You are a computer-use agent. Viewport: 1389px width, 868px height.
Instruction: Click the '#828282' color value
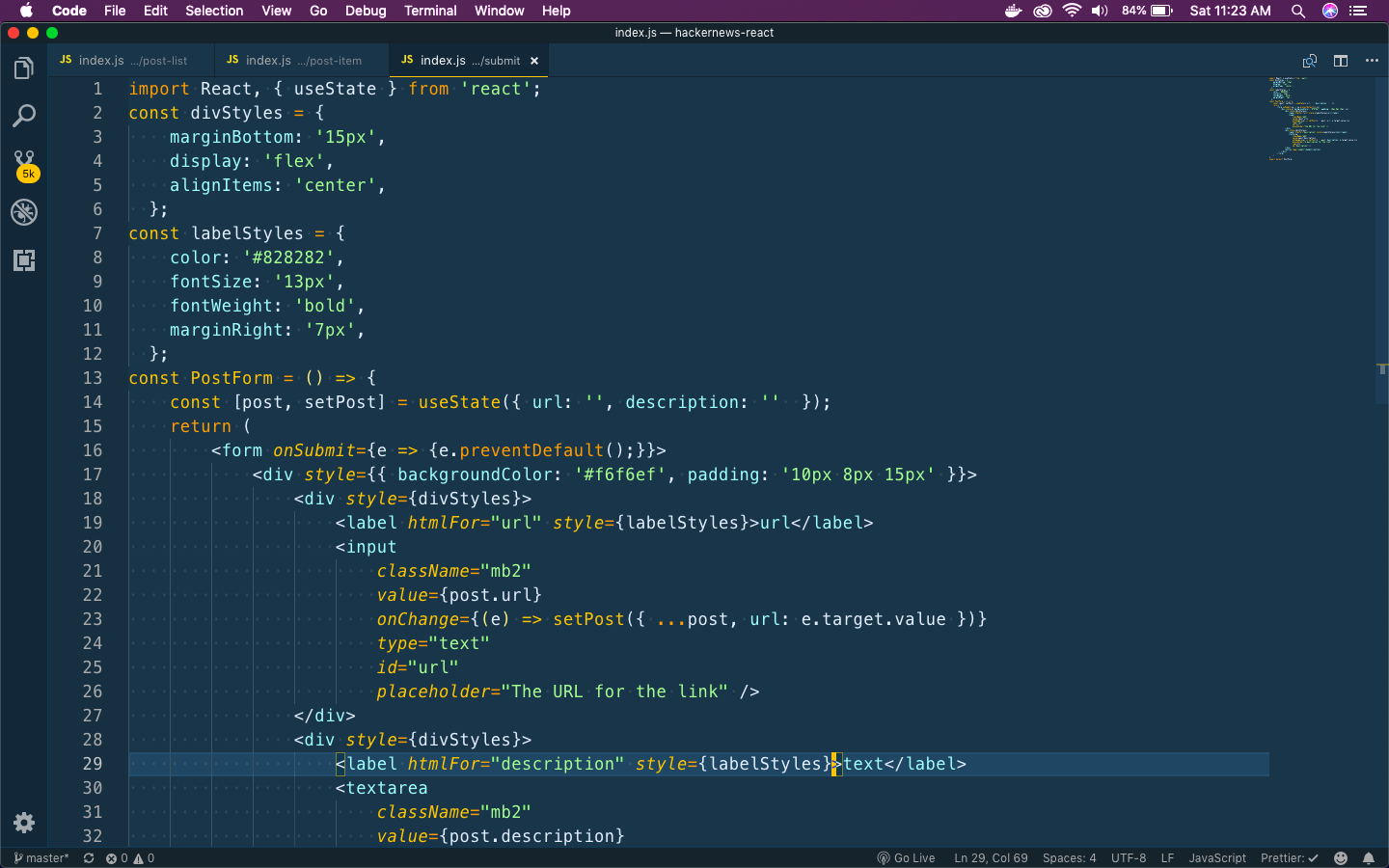point(289,258)
